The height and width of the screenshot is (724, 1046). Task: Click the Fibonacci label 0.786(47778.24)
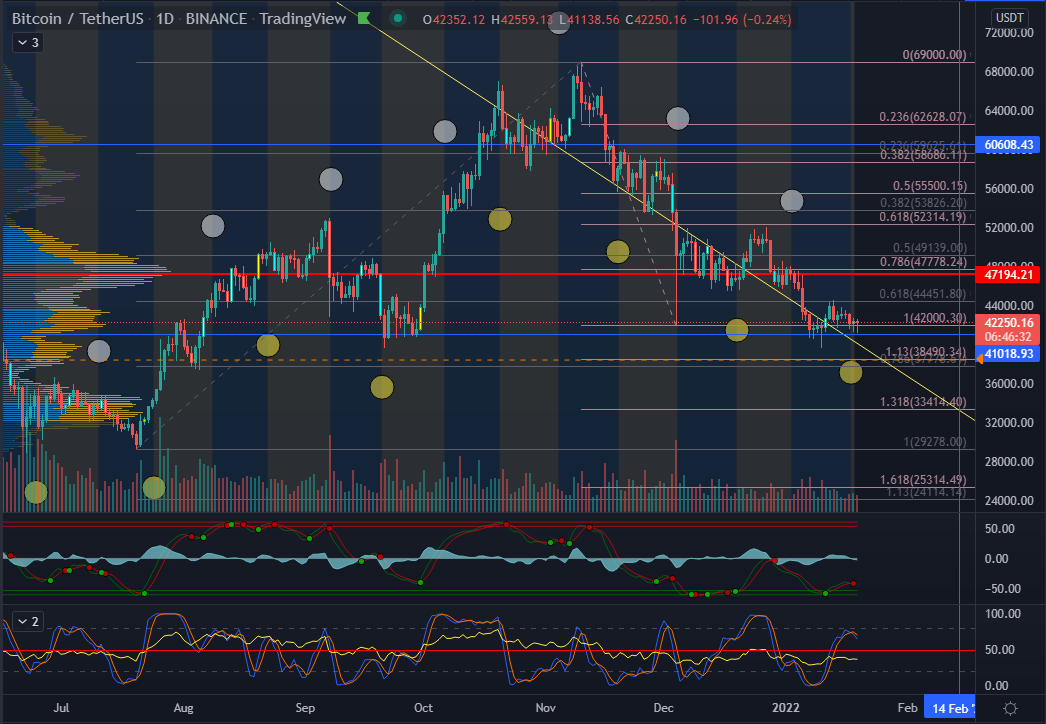point(923,262)
